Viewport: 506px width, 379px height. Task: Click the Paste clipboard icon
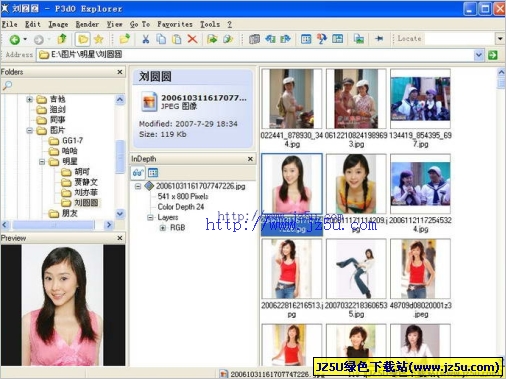coord(177,39)
